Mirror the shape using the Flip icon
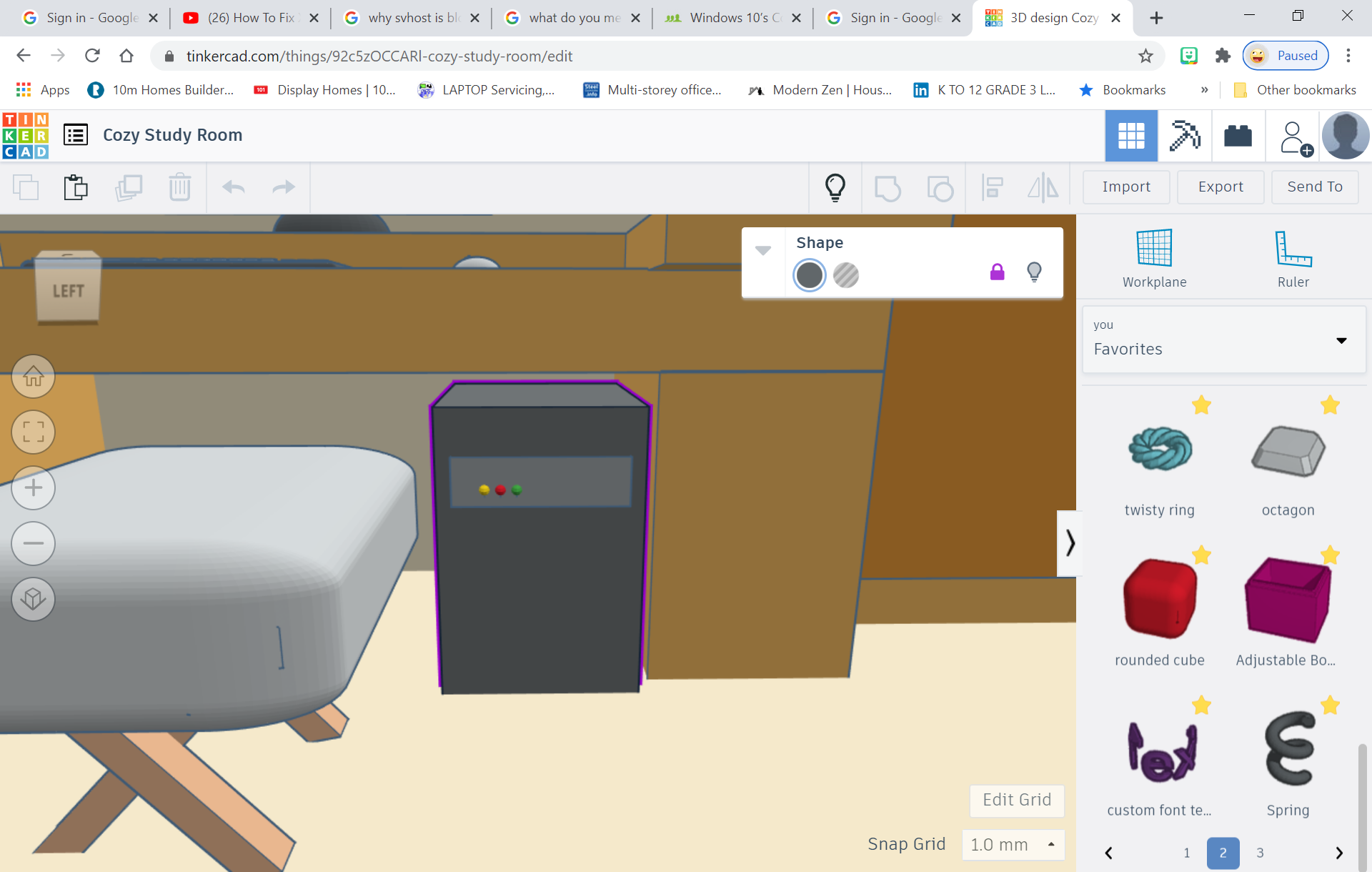Image resolution: width=1372 pixels, height=872 pixels. coord(1043,187)
